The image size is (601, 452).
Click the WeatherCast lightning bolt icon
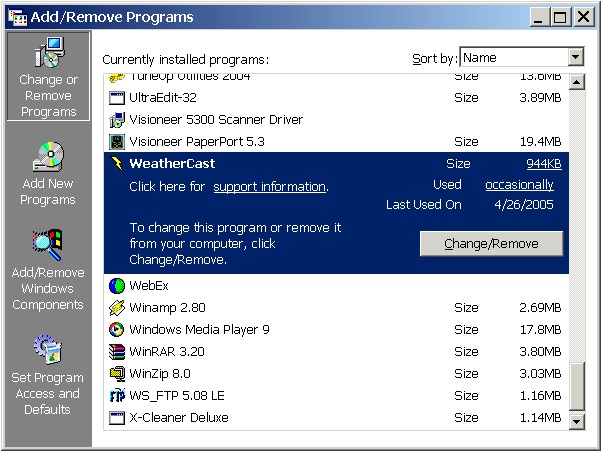pos(117,164)
